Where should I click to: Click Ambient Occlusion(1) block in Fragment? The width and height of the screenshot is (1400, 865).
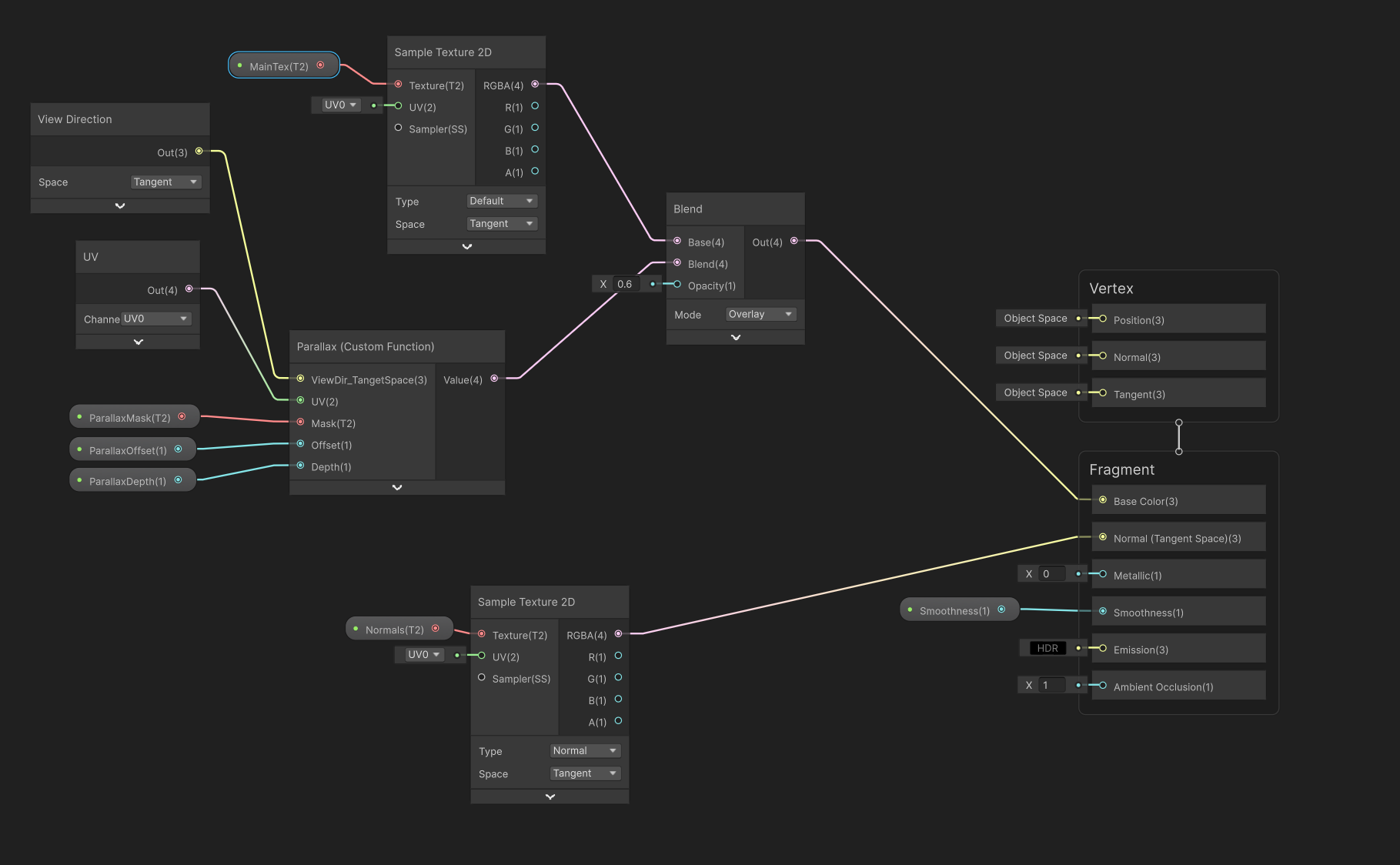[1178, 685]
